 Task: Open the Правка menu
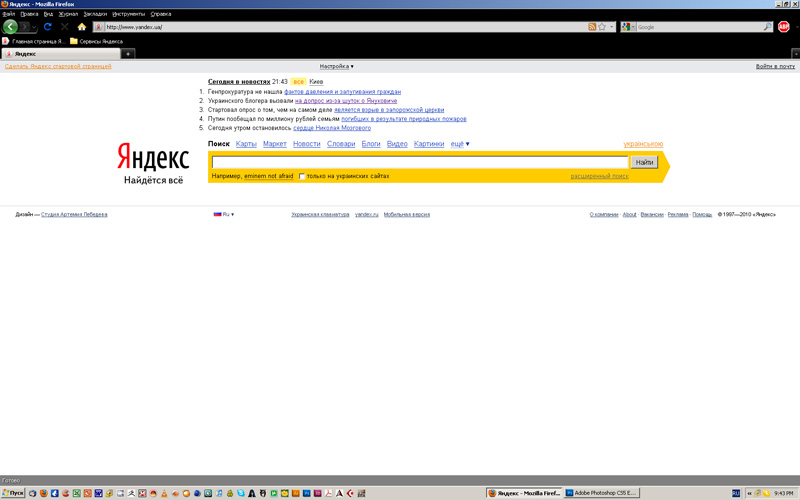(29, 14)
